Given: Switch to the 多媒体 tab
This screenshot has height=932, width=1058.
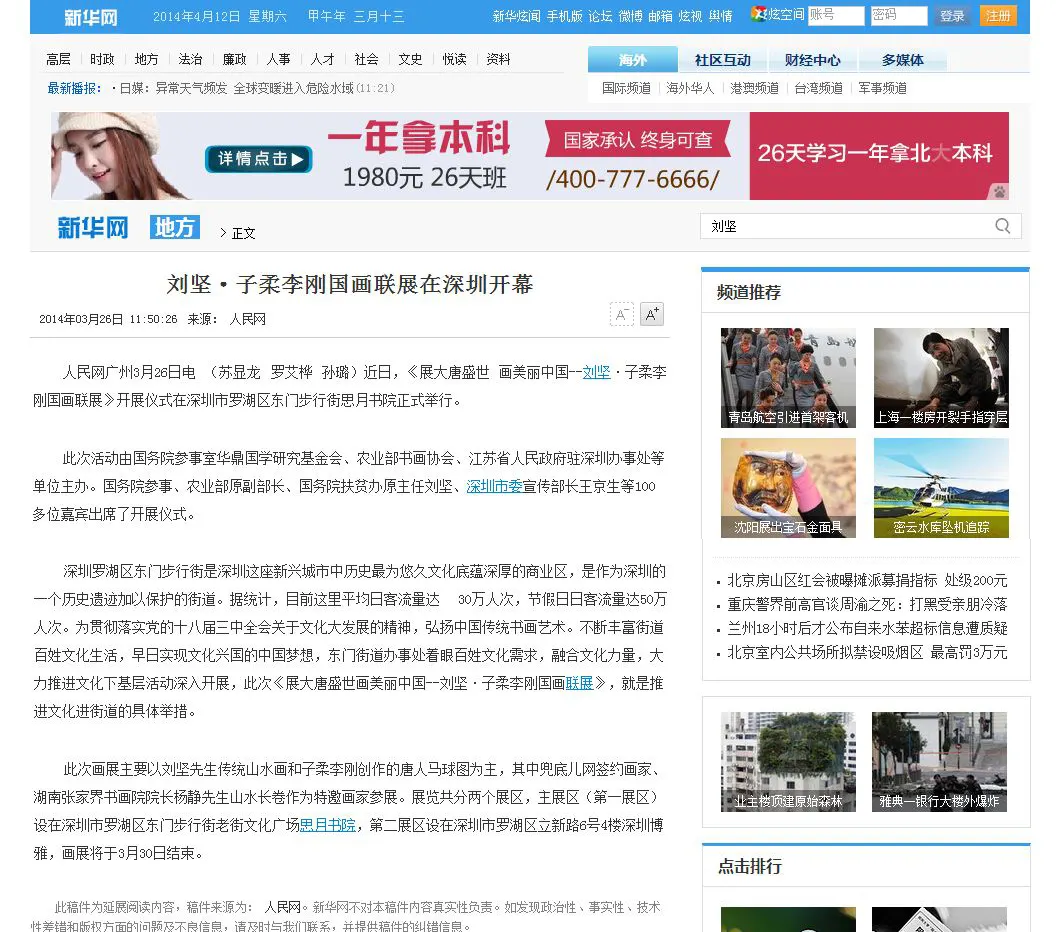Looking at the screenshot, I should (902, 59).
